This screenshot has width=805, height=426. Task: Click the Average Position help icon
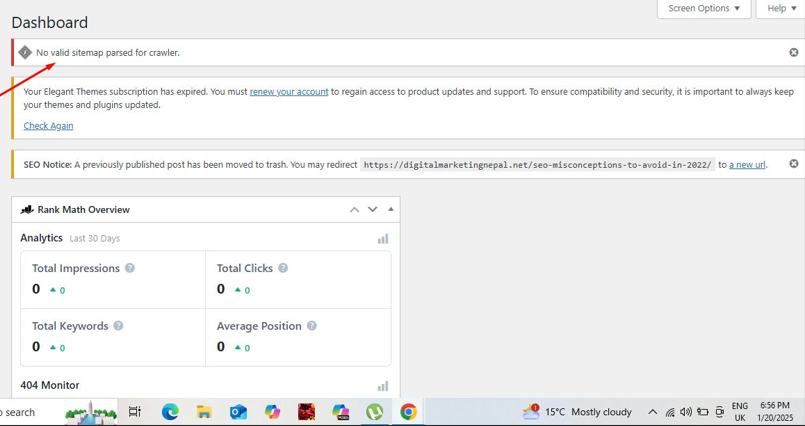click(x=311, y=326)
